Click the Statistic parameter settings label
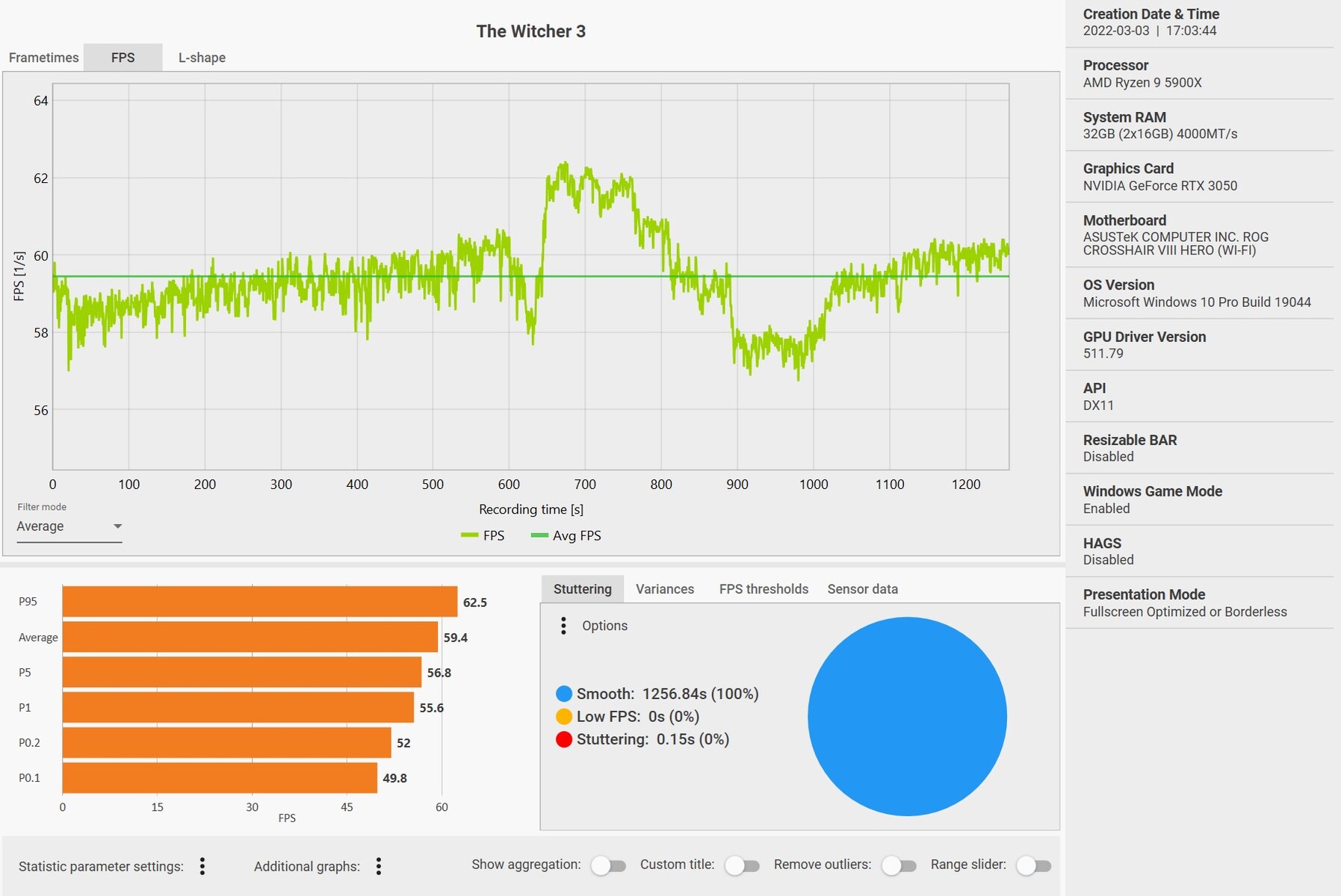1341x896 pixels. coord(101,866)
